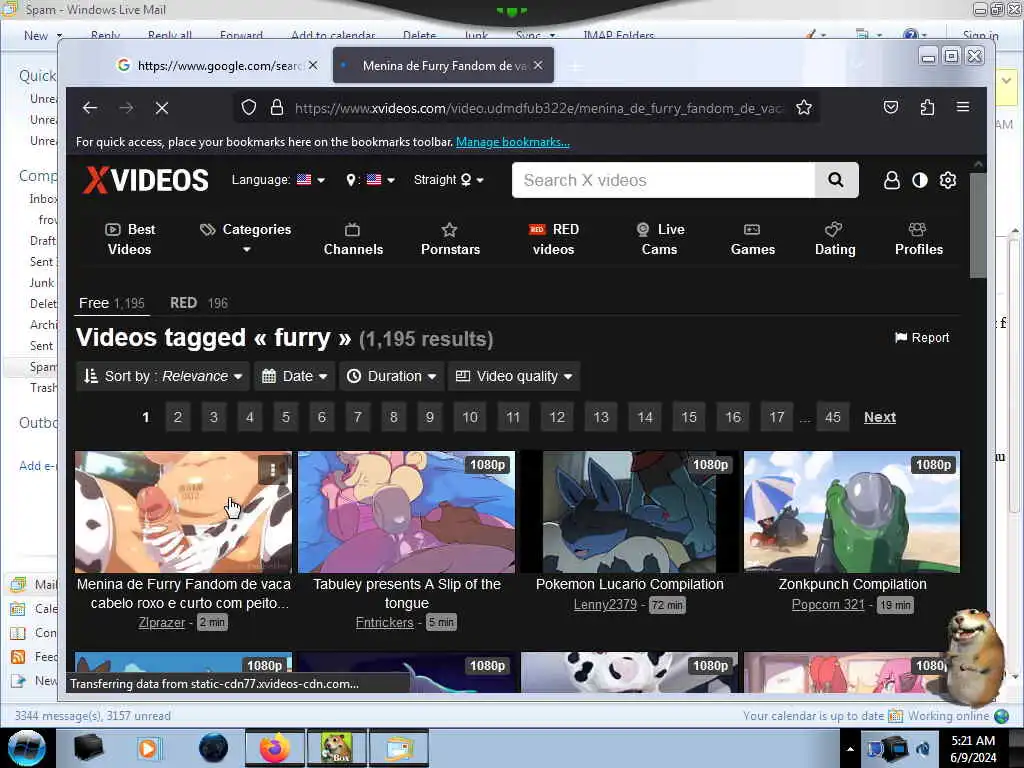Open the Firefox hamburger menu

[x=963, y=107]
